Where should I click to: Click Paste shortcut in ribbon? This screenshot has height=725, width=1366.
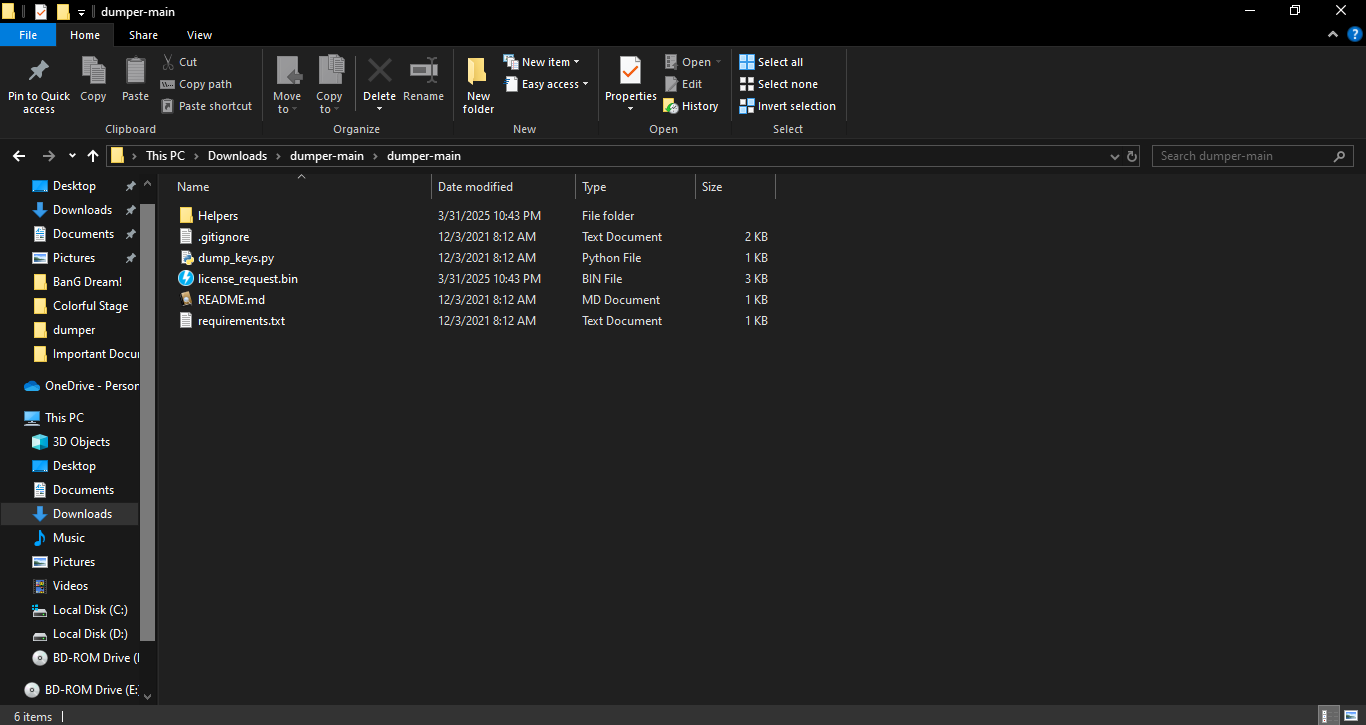207,106
